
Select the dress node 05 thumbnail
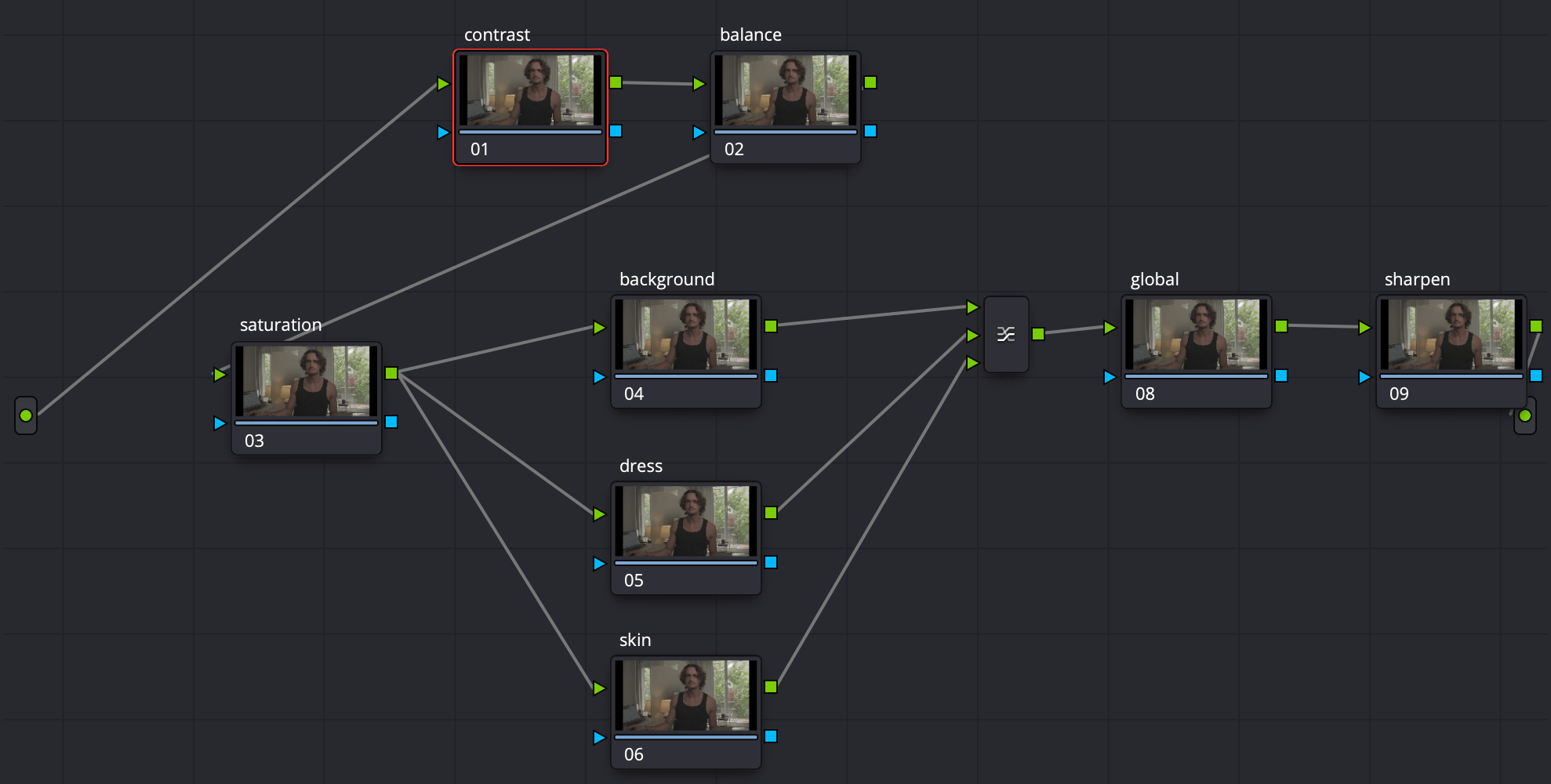coord(685,521)
